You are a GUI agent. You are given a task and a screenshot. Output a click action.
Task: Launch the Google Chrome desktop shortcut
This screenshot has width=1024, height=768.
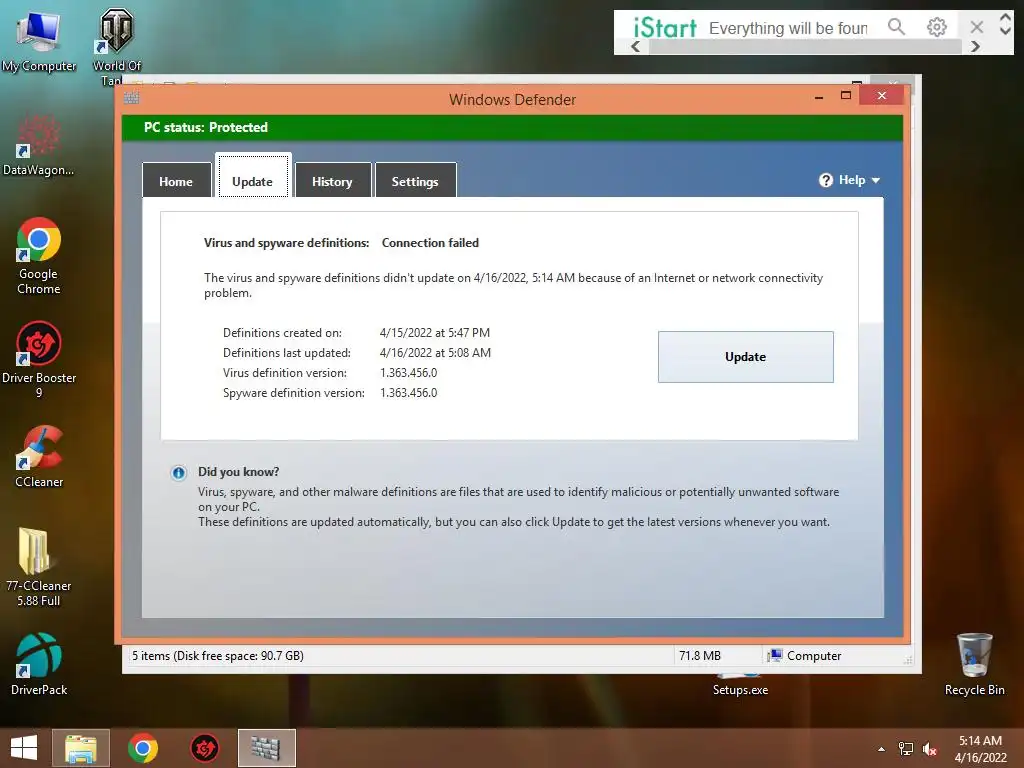[x=39, y=256]
